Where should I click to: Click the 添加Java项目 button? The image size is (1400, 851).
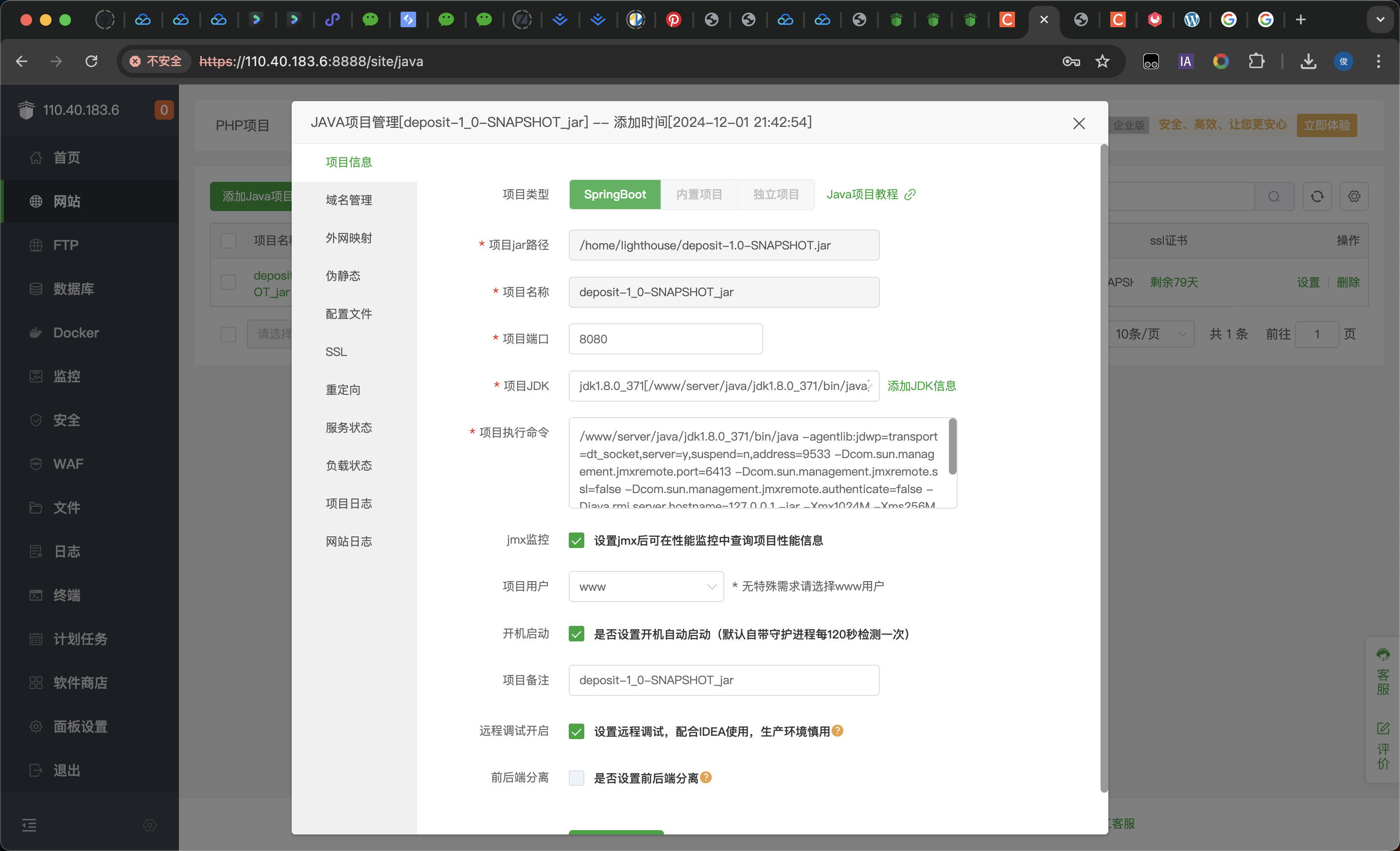(251, 196)
